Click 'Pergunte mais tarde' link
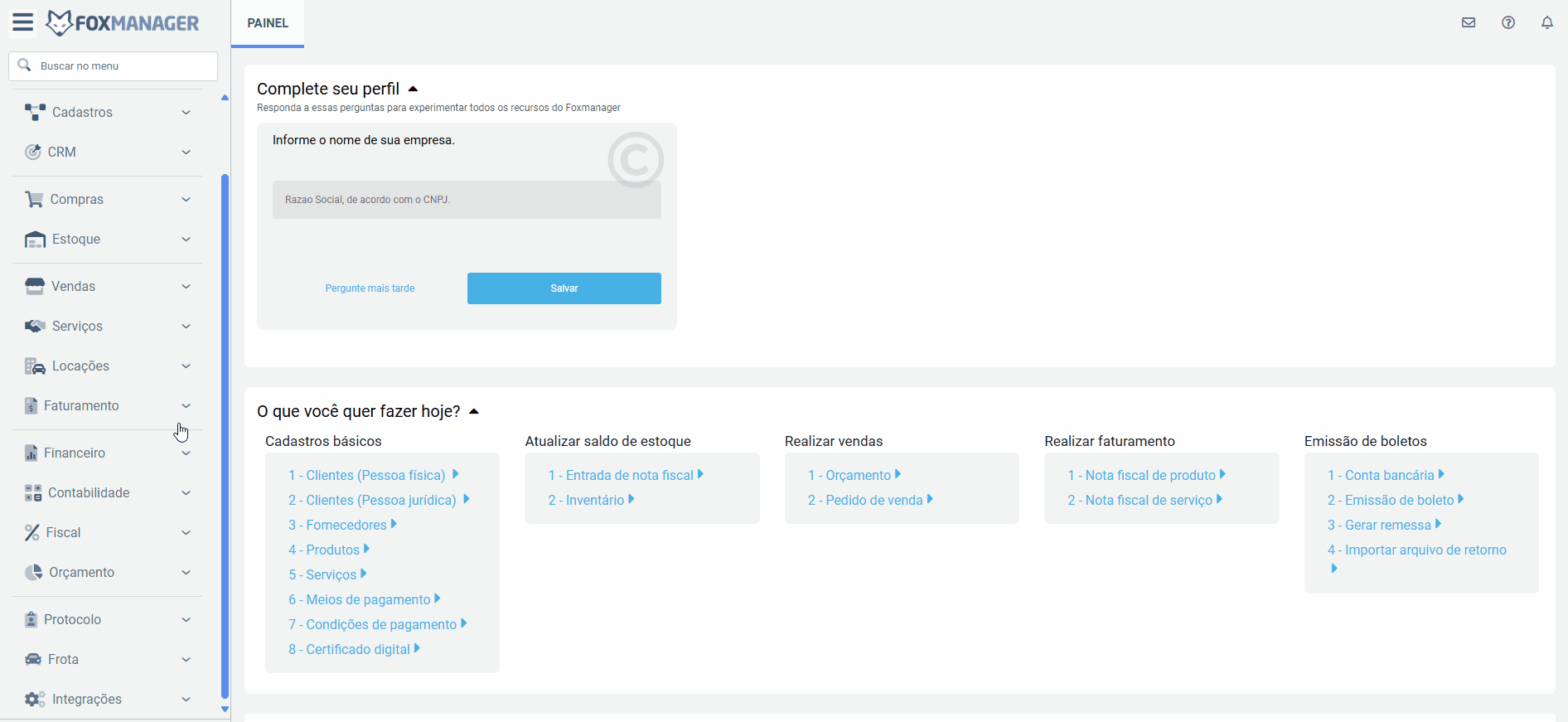The image size is (1568, 722). click(x=370, y=288)
